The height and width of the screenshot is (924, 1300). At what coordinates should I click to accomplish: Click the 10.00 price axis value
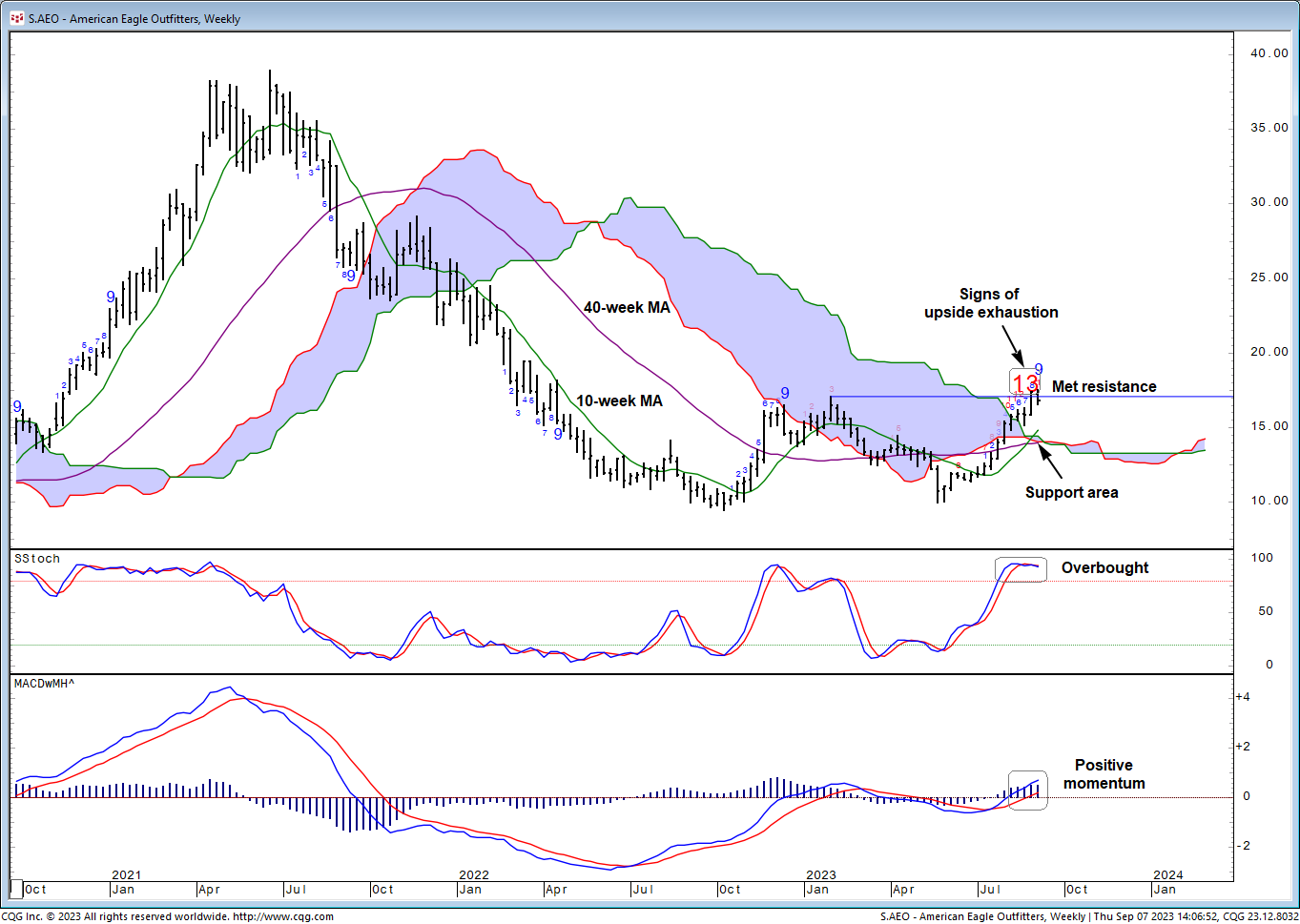[1269, 501]
